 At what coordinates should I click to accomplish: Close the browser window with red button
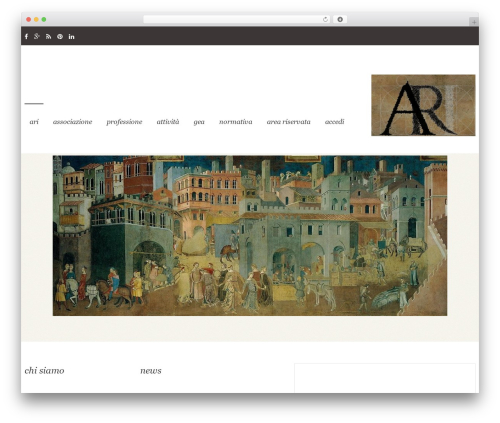[x=29, y=19]
